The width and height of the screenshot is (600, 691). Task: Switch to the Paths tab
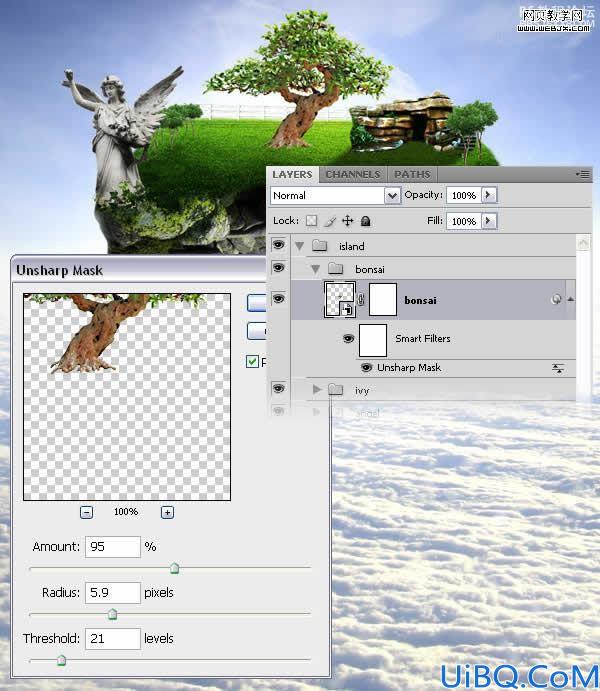(412, 175)
